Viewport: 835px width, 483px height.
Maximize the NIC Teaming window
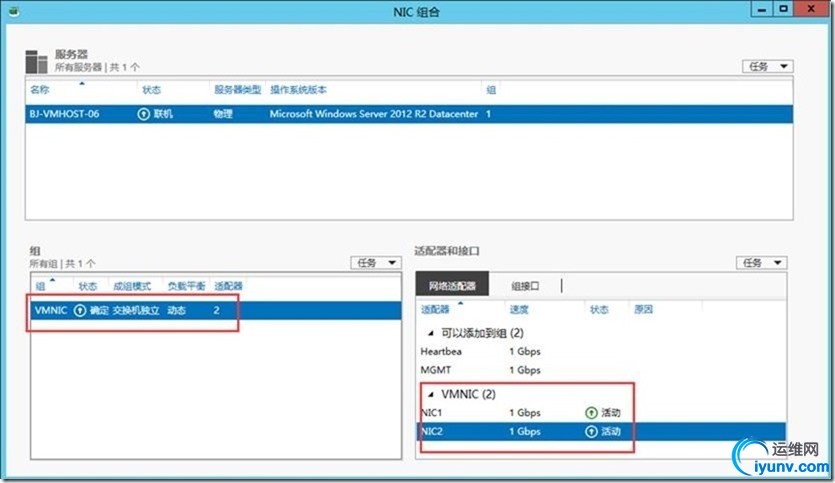tap(783, 9)
